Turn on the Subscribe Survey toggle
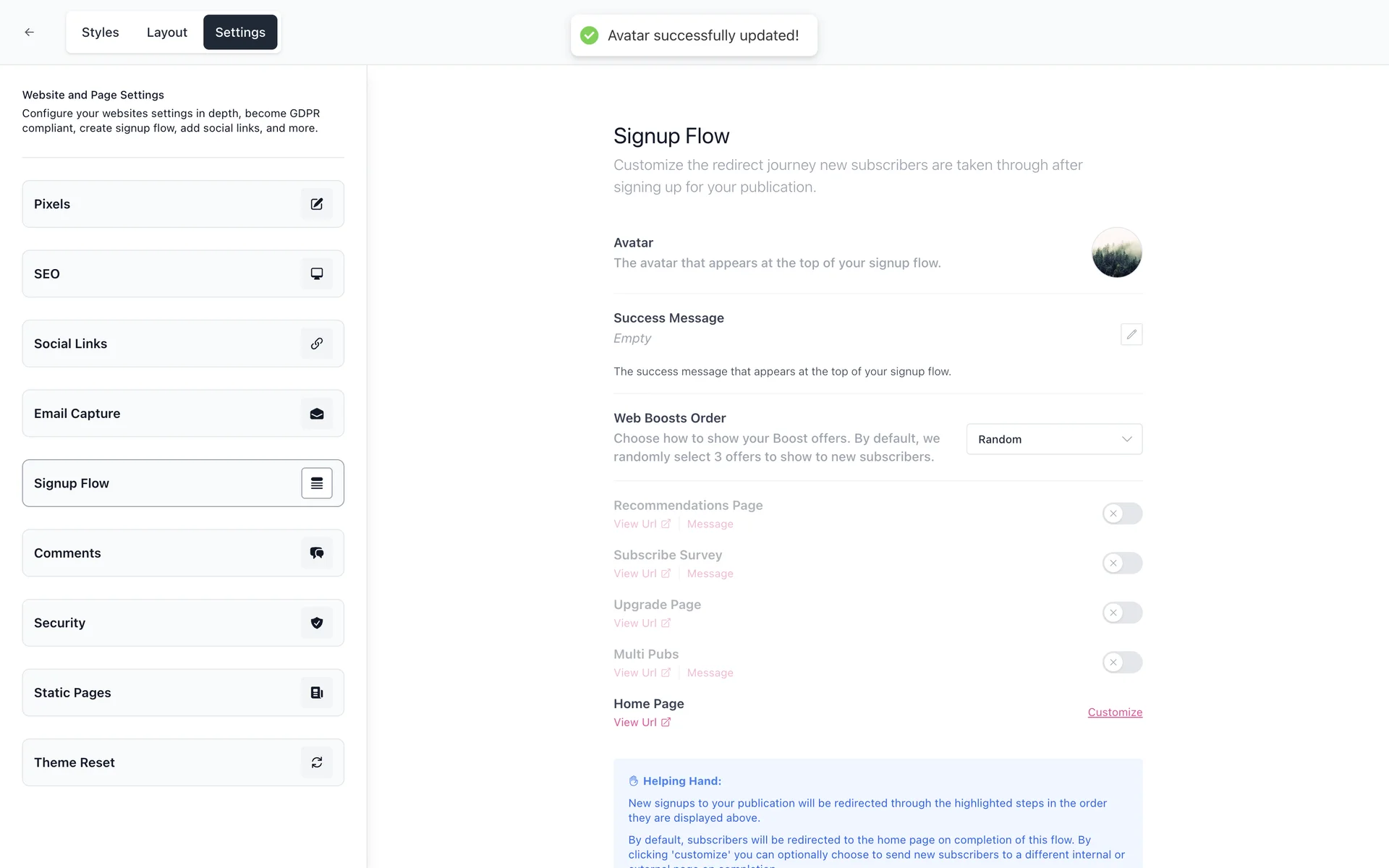This screenshot has height=868, width=1389. [x=1122, y=563]
